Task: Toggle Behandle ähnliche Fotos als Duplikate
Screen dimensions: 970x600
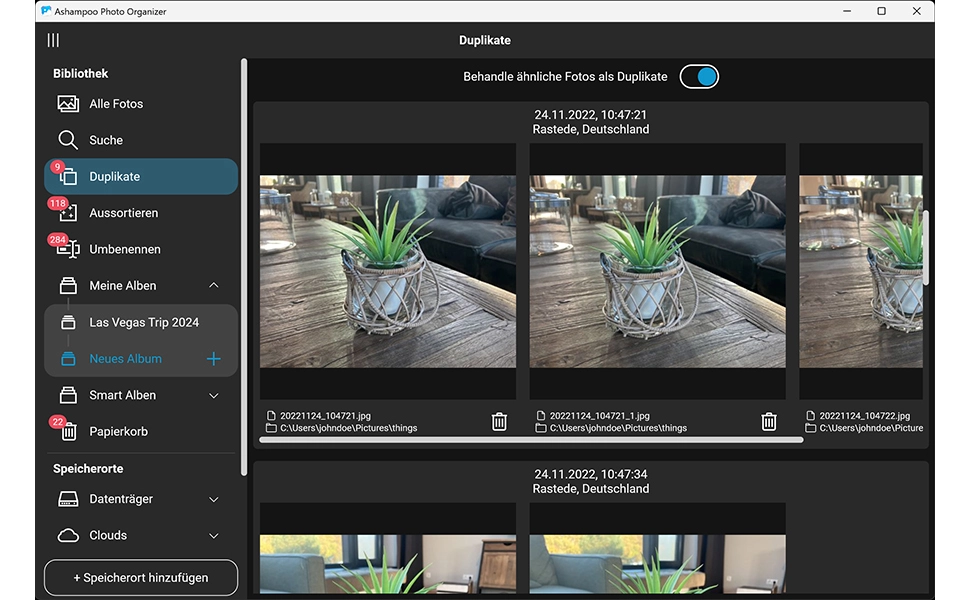Action: pyautogui.click(x=698, y=76)
